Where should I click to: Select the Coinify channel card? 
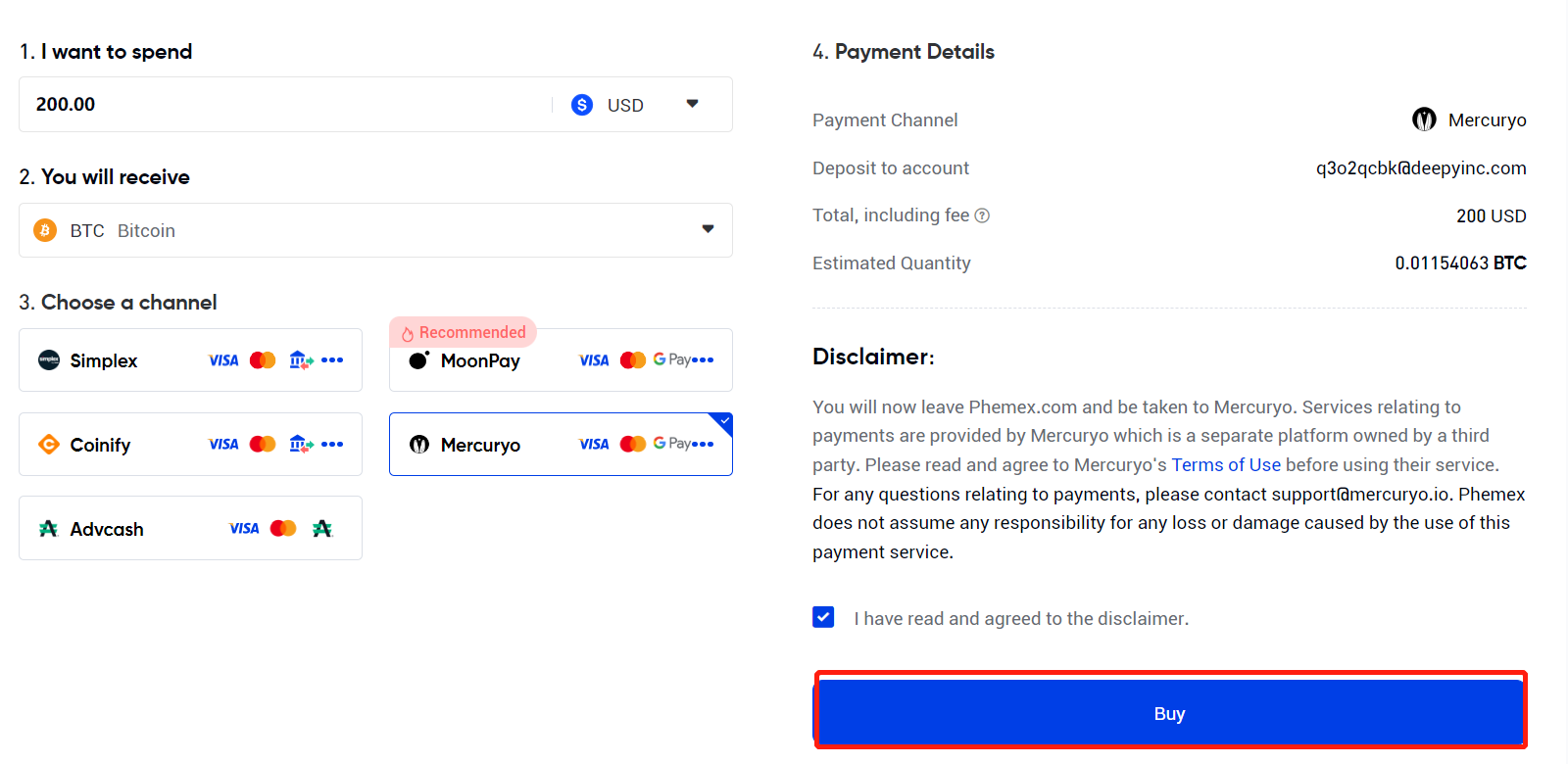click(190, 444)
